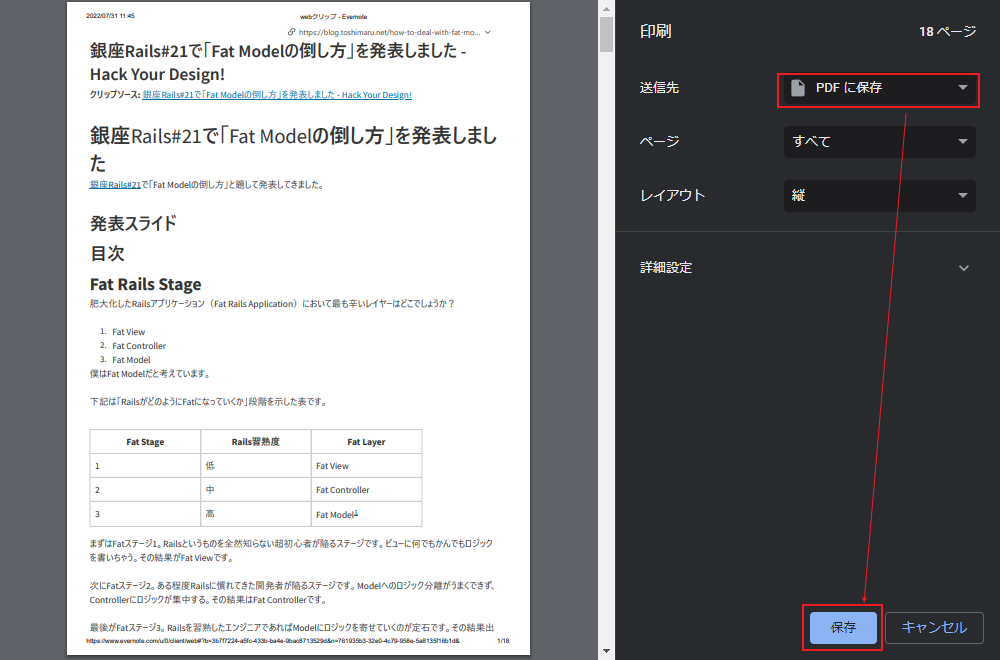This screenshot has height=660, width=1000.
Task: Click the chevron after the blog URL
Action: click(x=488, y=32)
